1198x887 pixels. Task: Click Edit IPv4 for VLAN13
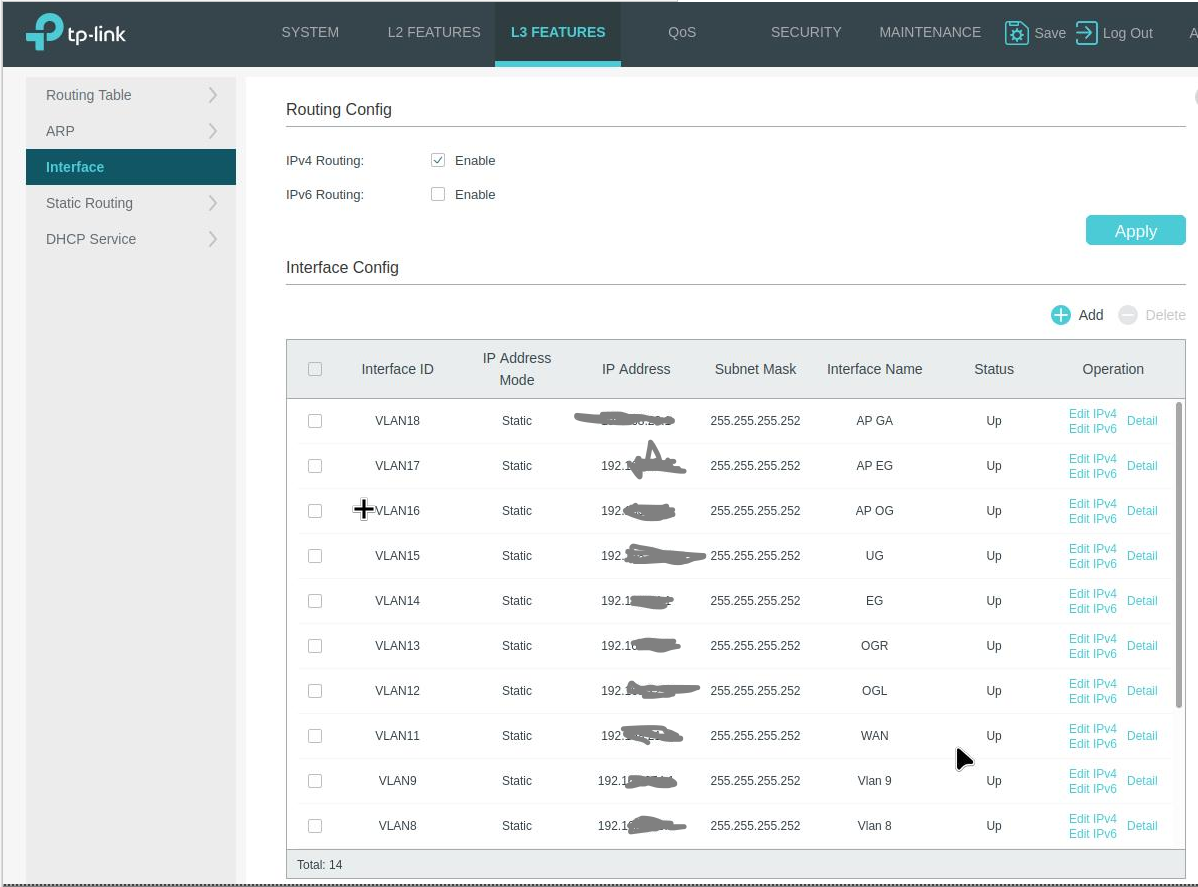[x=1093, y=639]
